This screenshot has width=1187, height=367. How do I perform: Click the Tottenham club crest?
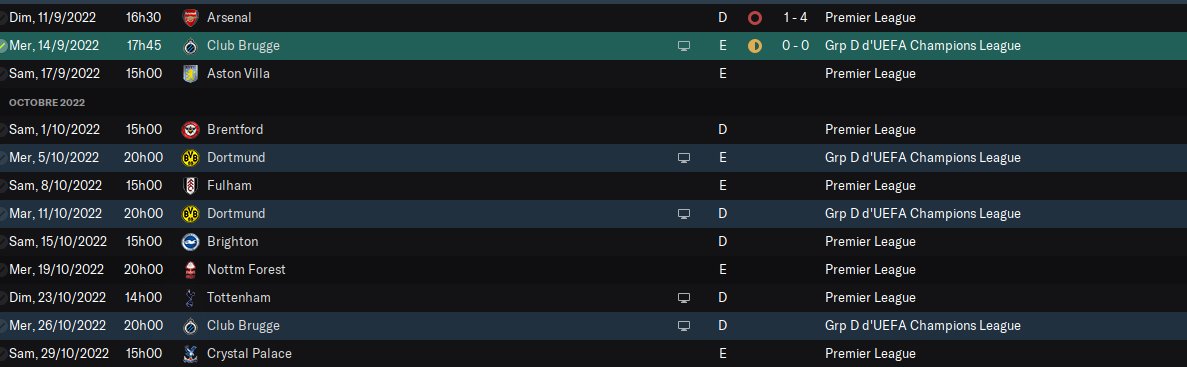tap(191, 297)
